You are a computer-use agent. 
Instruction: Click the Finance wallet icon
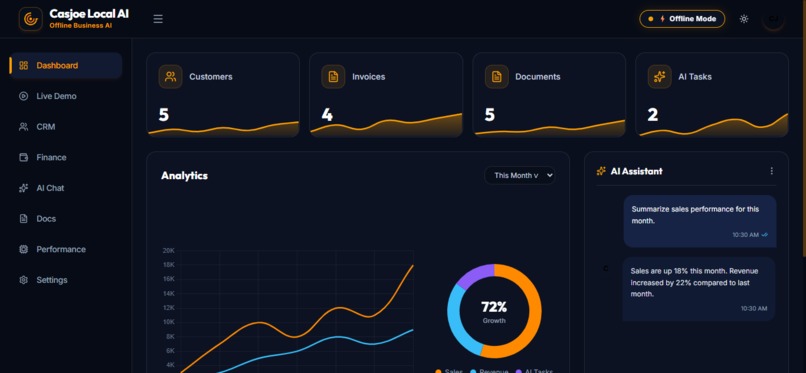23,157
